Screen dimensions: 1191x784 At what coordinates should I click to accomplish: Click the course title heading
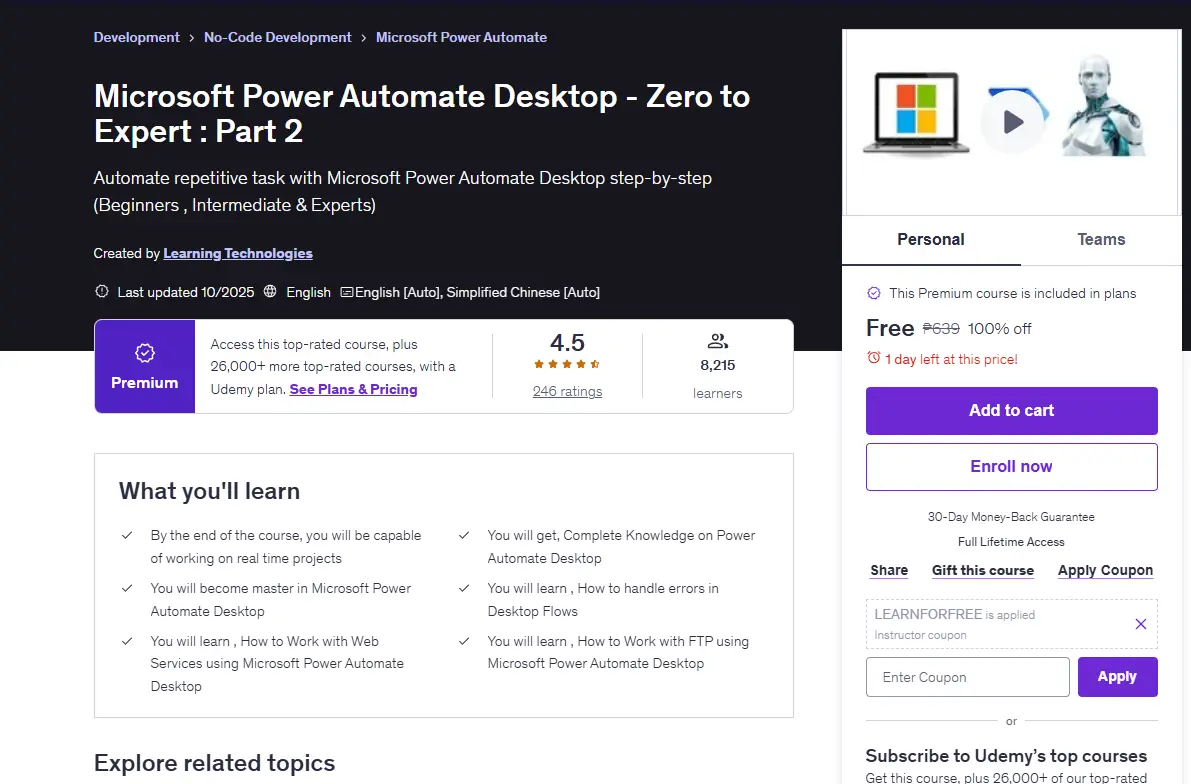coord(422,114)
